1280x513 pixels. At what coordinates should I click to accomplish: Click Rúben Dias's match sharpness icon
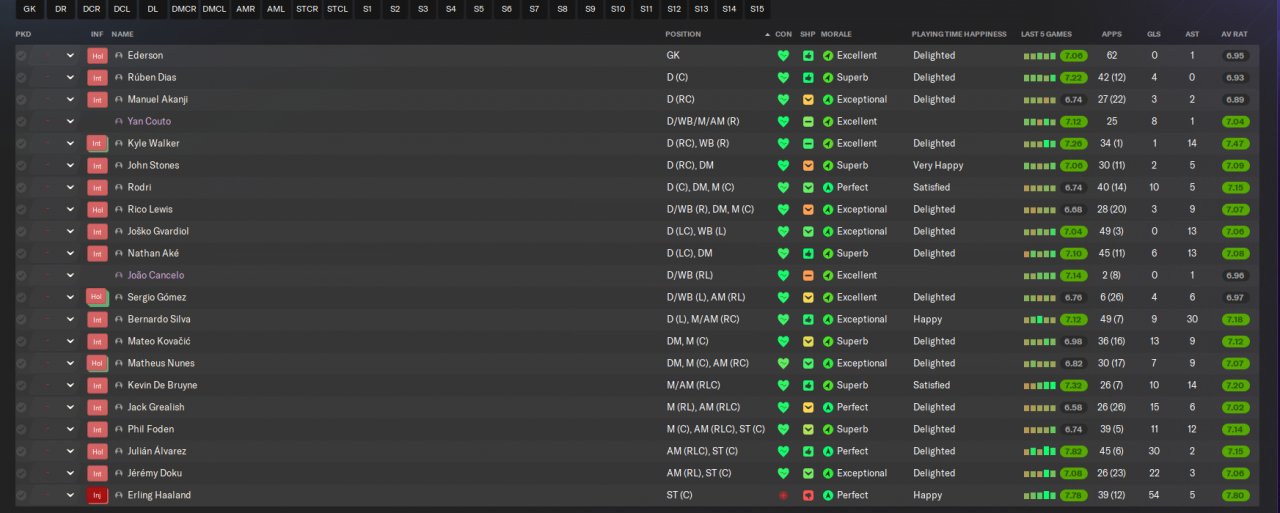tap(808, 78)
